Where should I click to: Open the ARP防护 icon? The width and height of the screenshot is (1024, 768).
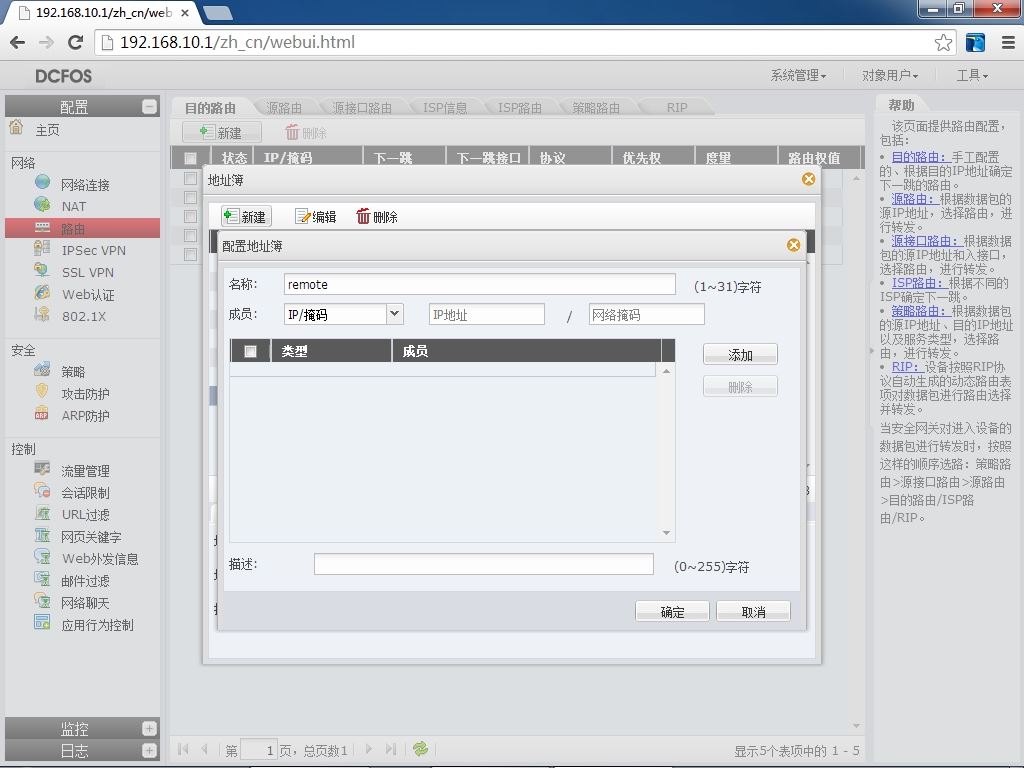tap(42, 414)
